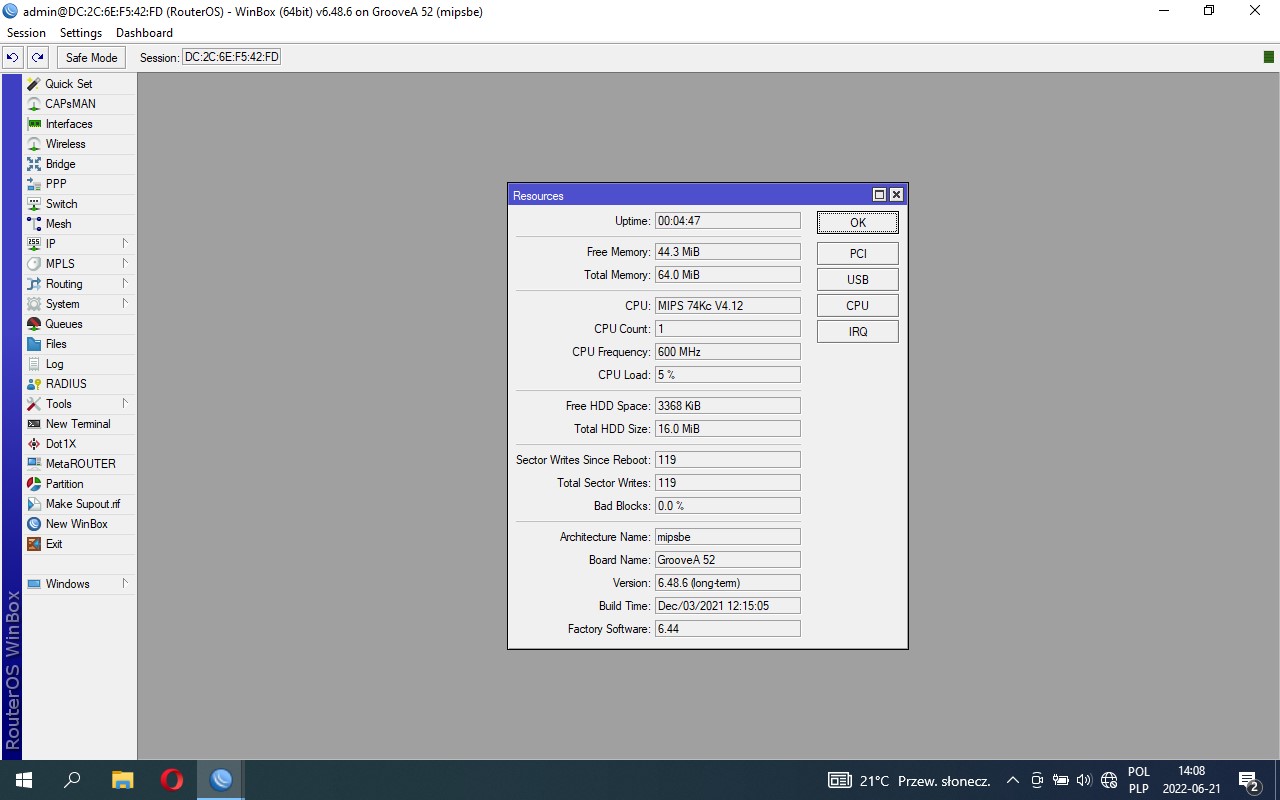Screen dimensions: 1280x800
Task: Click the USB button
Action: (858, 280)
